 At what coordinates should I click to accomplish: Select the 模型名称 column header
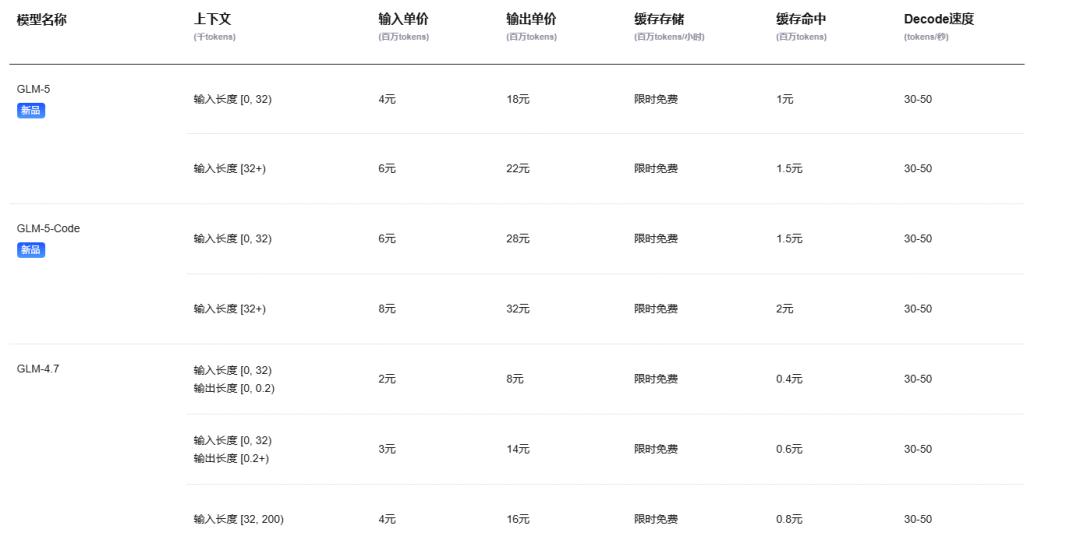42,19
